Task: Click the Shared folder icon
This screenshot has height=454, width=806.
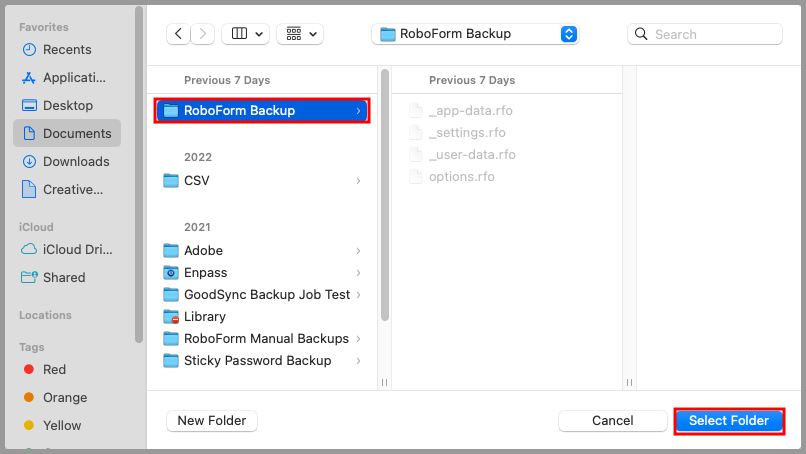Action: [29, 278]
